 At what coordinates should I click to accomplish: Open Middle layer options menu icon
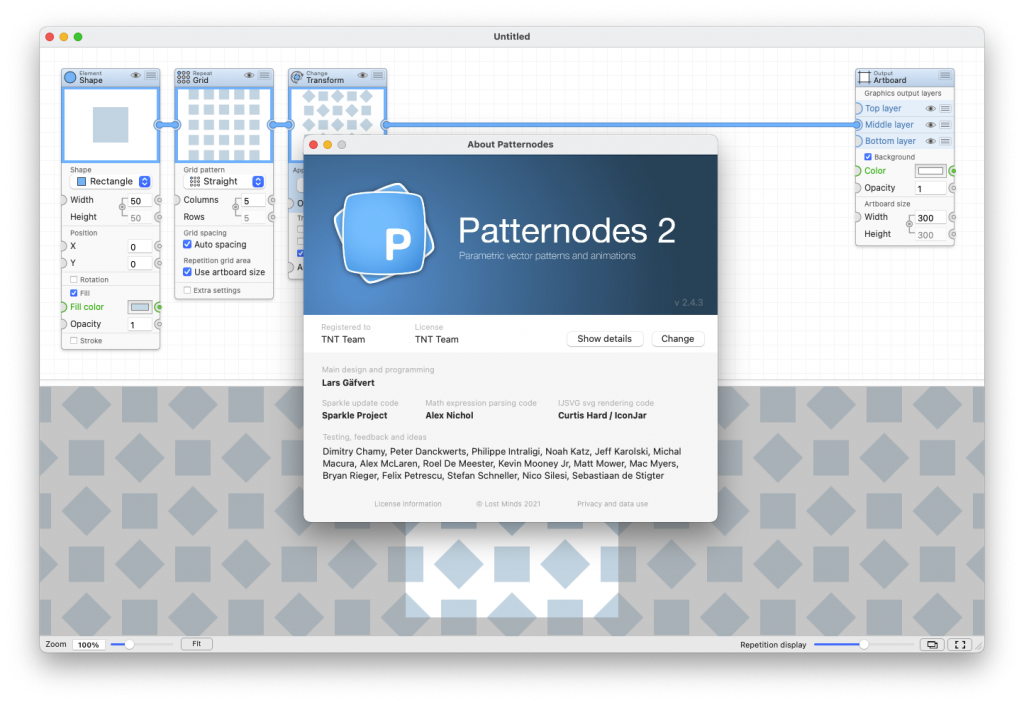[x=945, y=125]
